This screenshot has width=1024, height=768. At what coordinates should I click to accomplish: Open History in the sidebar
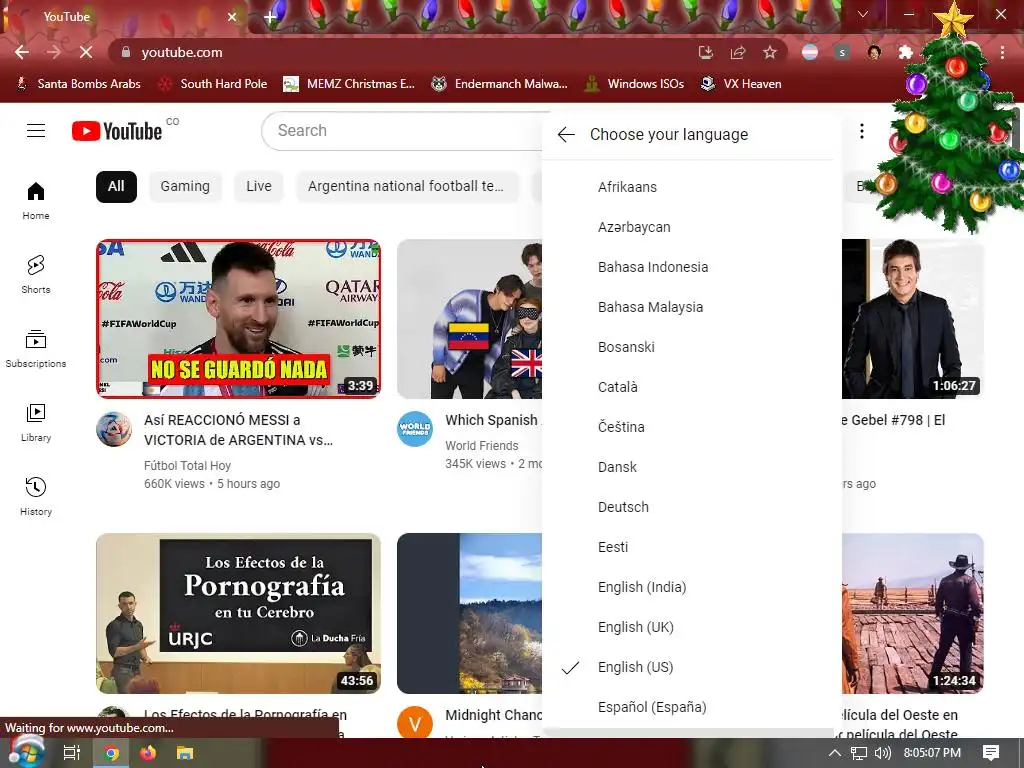(x=36, y=497)
